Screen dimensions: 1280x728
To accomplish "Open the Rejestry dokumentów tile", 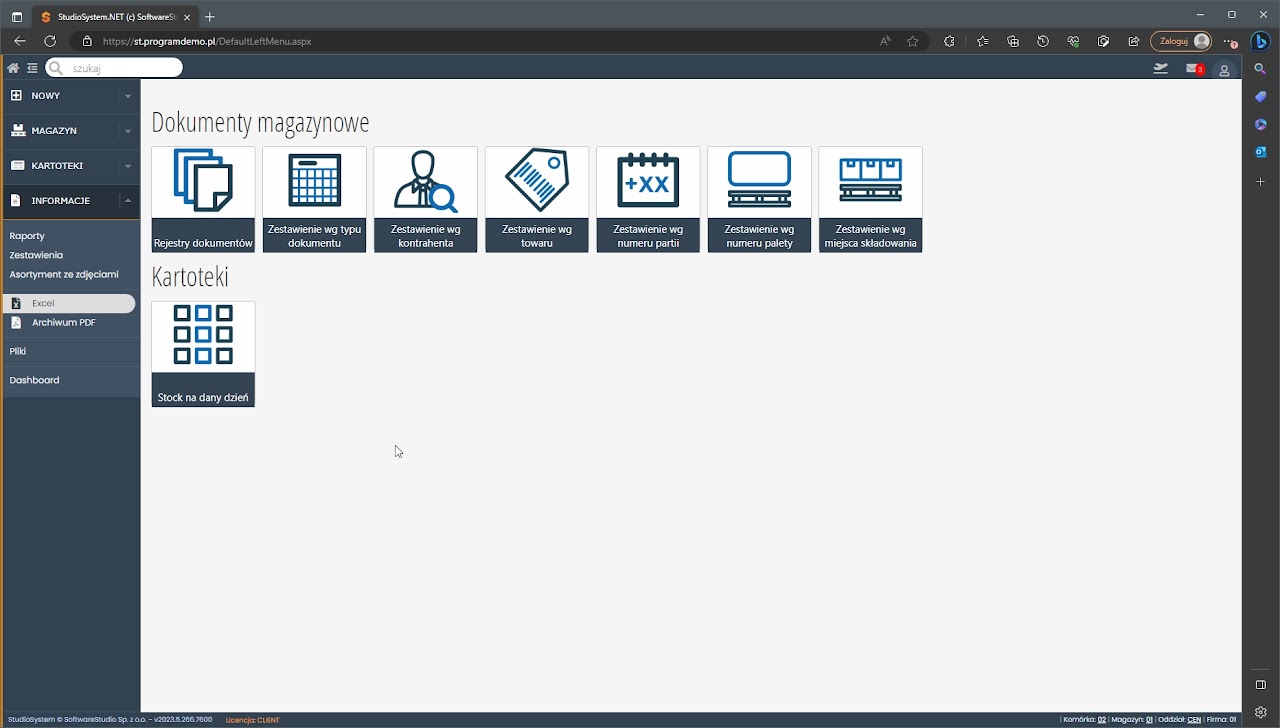I will 203,199.
